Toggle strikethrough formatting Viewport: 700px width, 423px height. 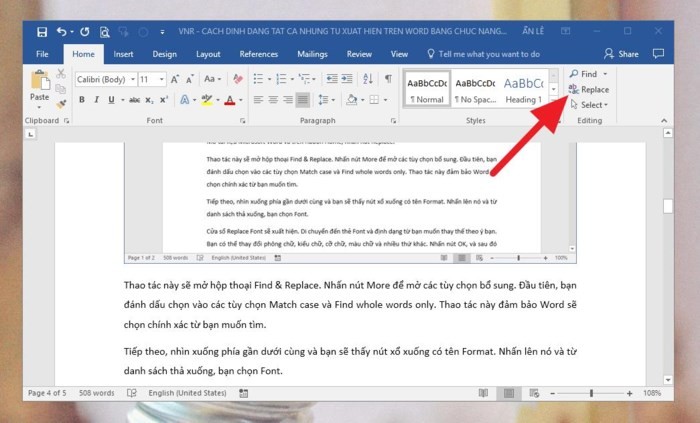[134, 100]
